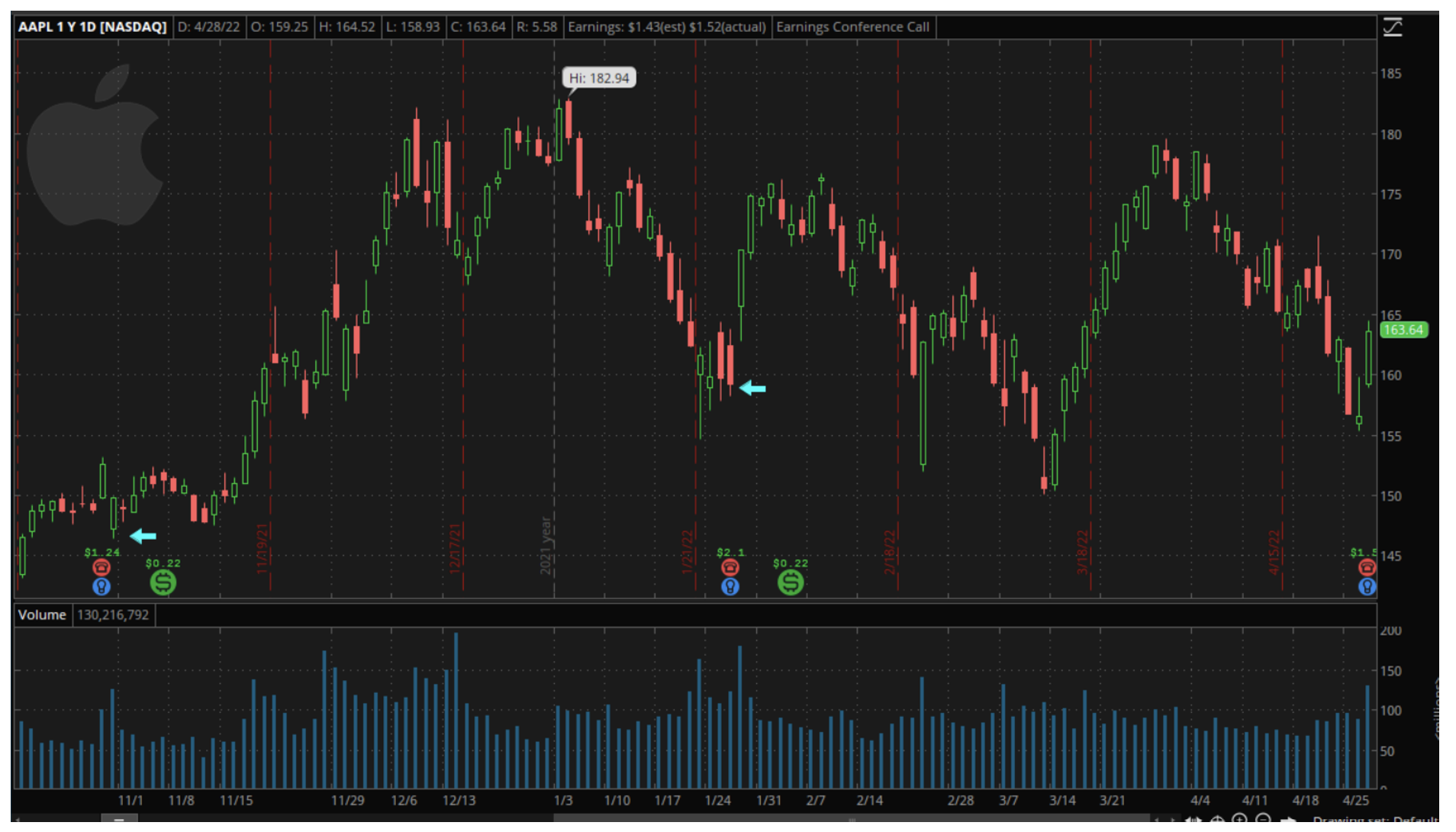The width and height of the screenshot is (1456, 832).
Task: Click the blue lightbulb icon under $2.1
Action: 730,586
